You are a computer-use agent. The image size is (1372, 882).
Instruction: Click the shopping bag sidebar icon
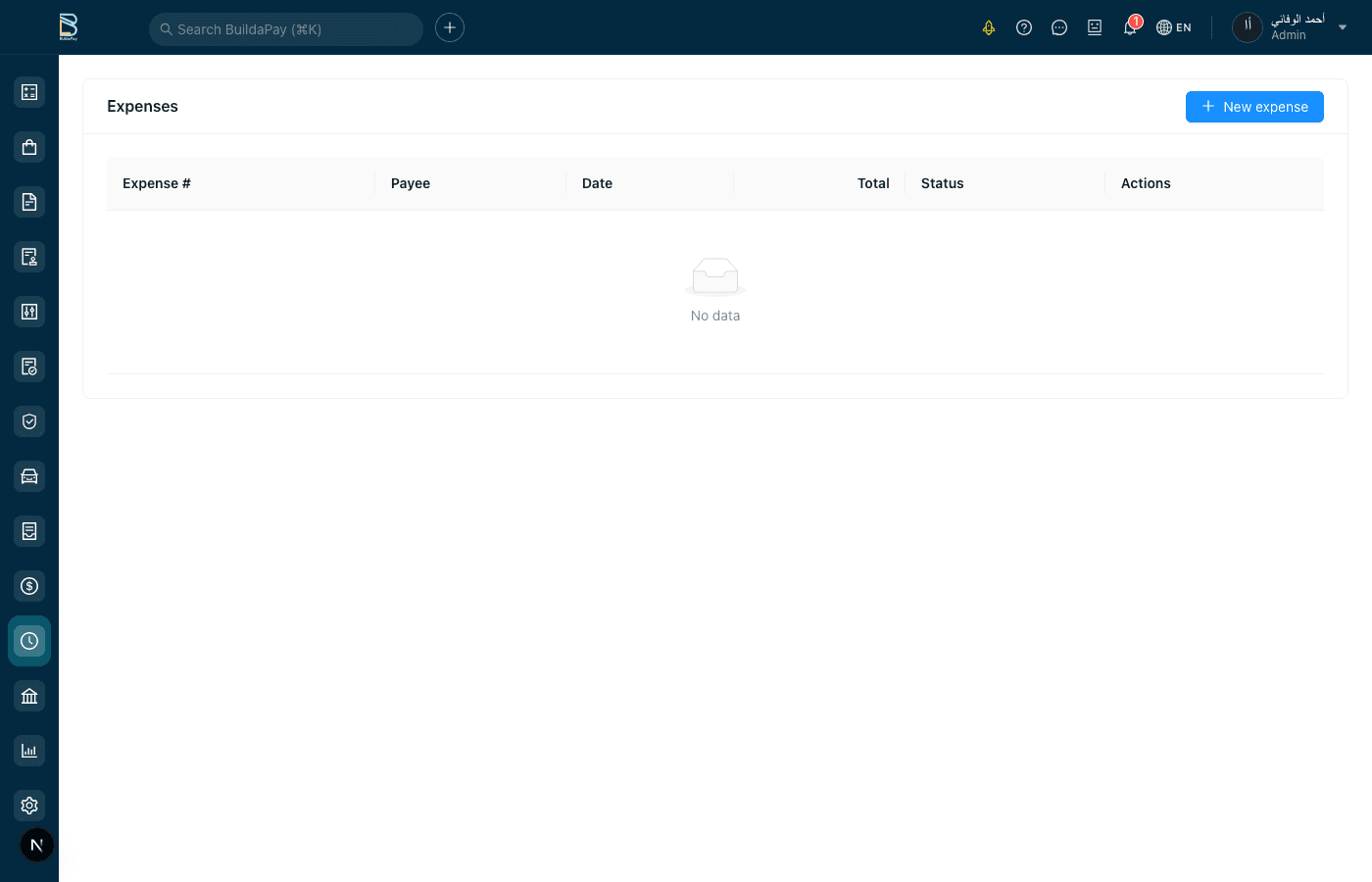(29, 147)
